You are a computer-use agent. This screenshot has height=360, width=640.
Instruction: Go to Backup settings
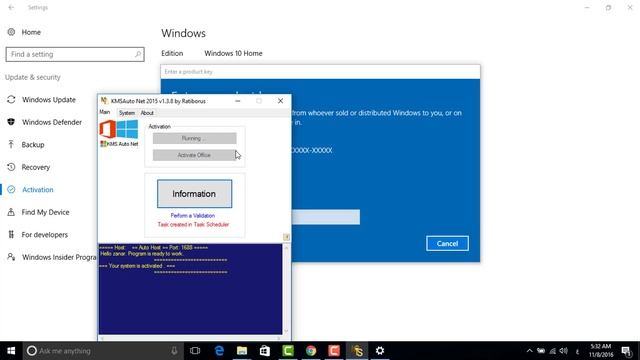(33, 144)
